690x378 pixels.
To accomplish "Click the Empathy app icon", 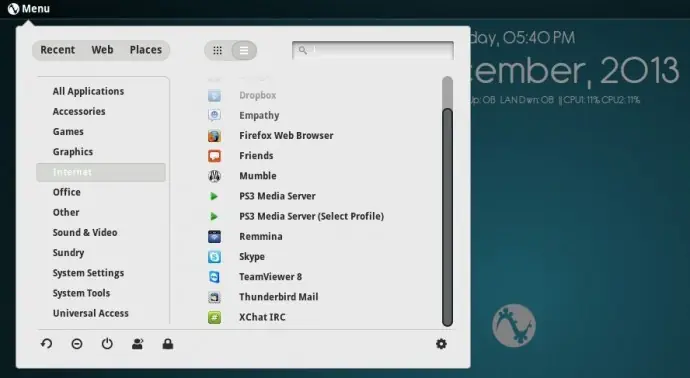I will [x=214, y=115].
